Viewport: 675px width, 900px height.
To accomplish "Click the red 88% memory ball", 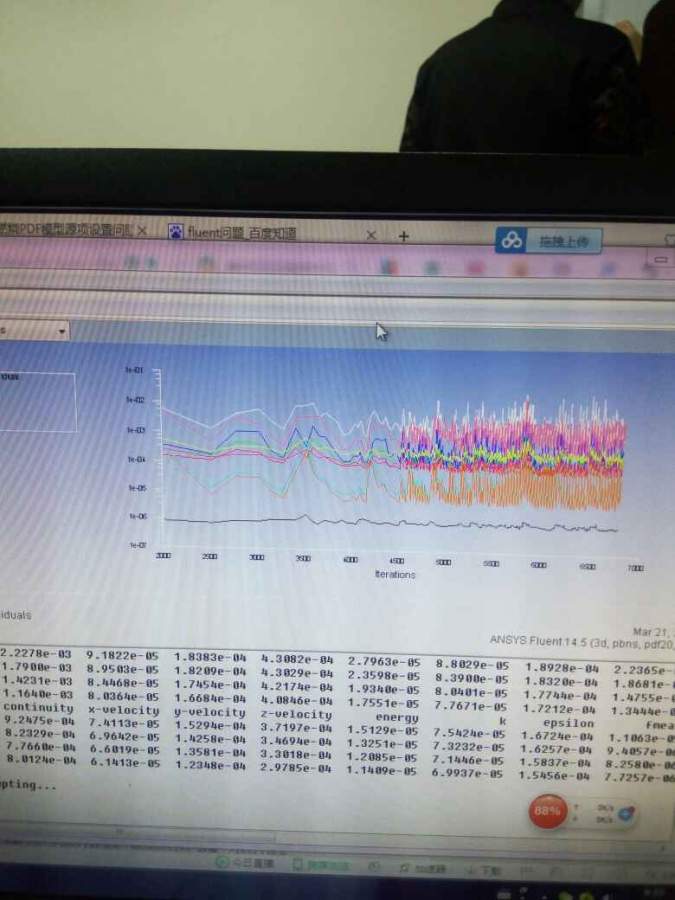I will click(547, 810).
